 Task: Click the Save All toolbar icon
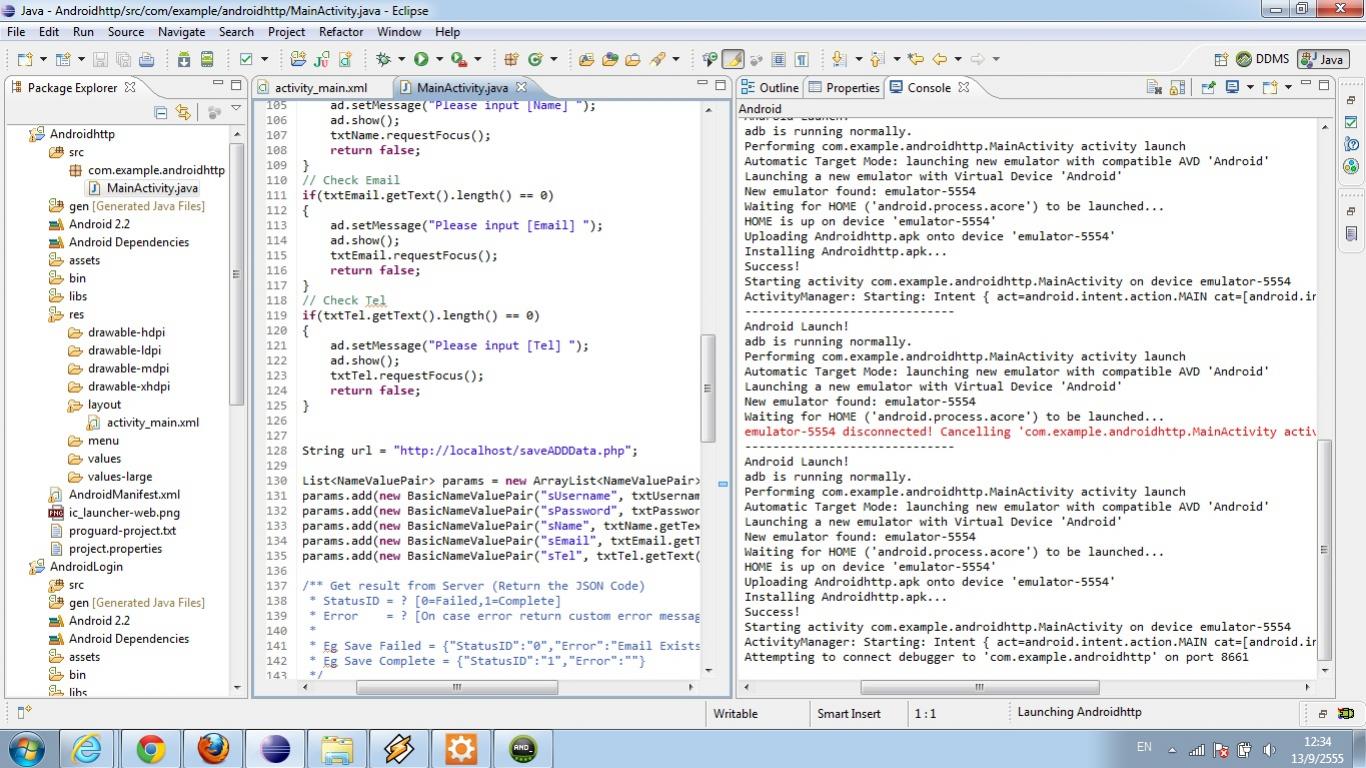pos(123,59)
